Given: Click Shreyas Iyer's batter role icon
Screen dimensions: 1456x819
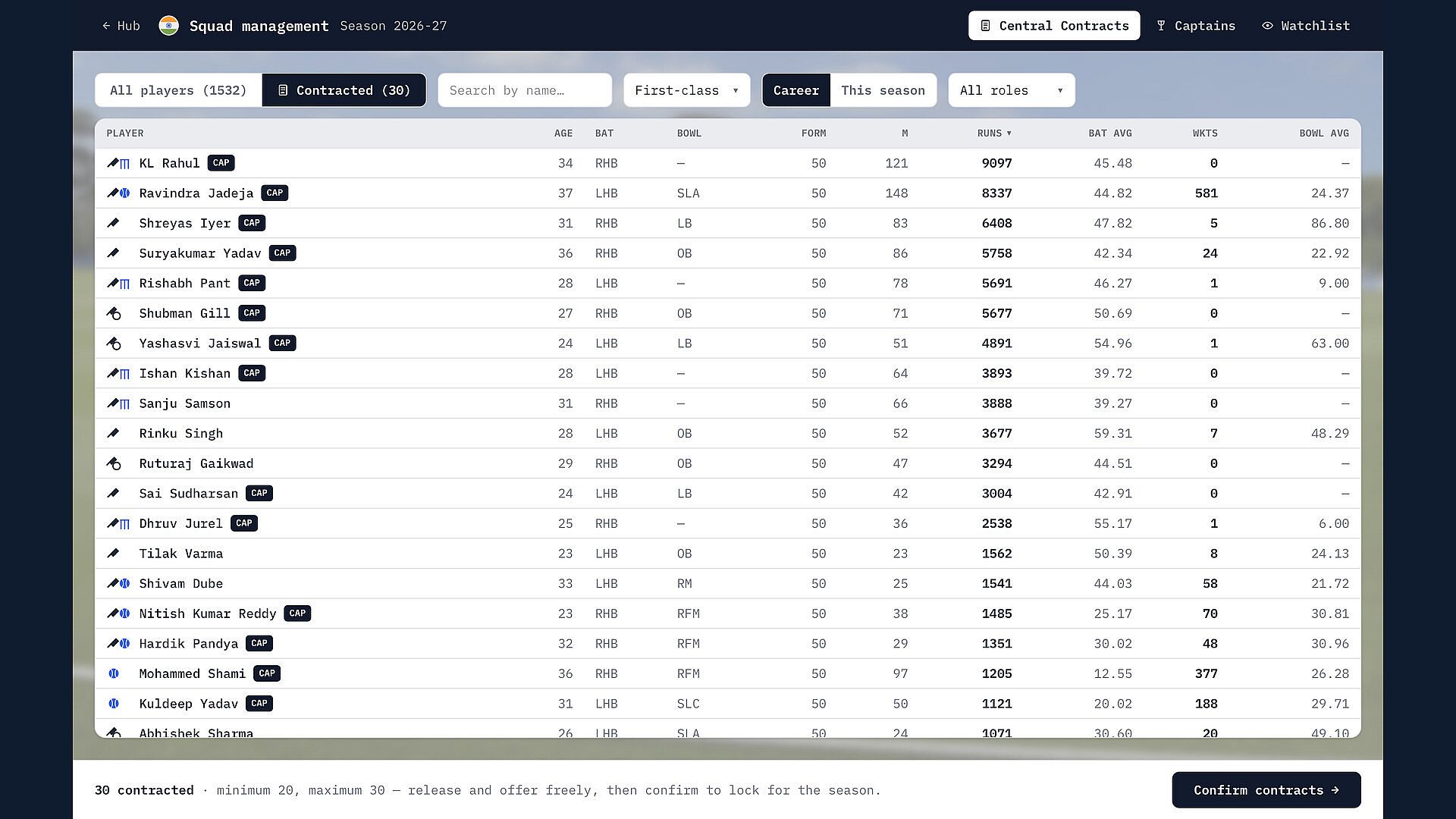Looking at the screenshot, I should [x=113, y=223].
